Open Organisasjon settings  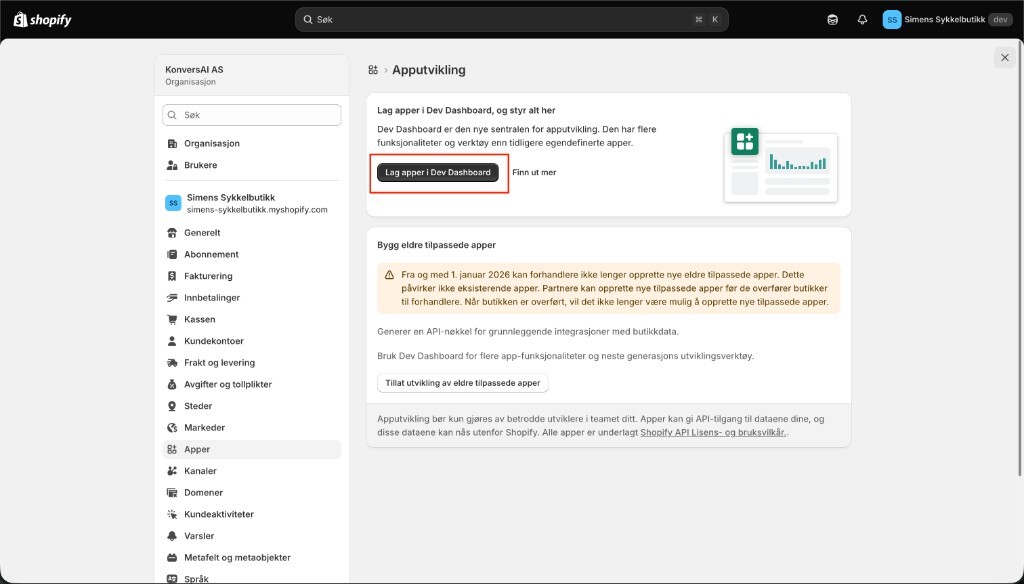(x=251, y=144)
